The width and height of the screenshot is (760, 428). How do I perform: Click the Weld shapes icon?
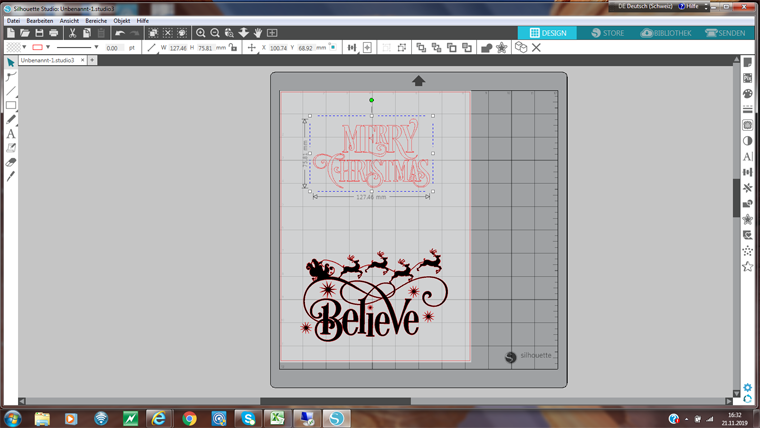pos(486,48)
